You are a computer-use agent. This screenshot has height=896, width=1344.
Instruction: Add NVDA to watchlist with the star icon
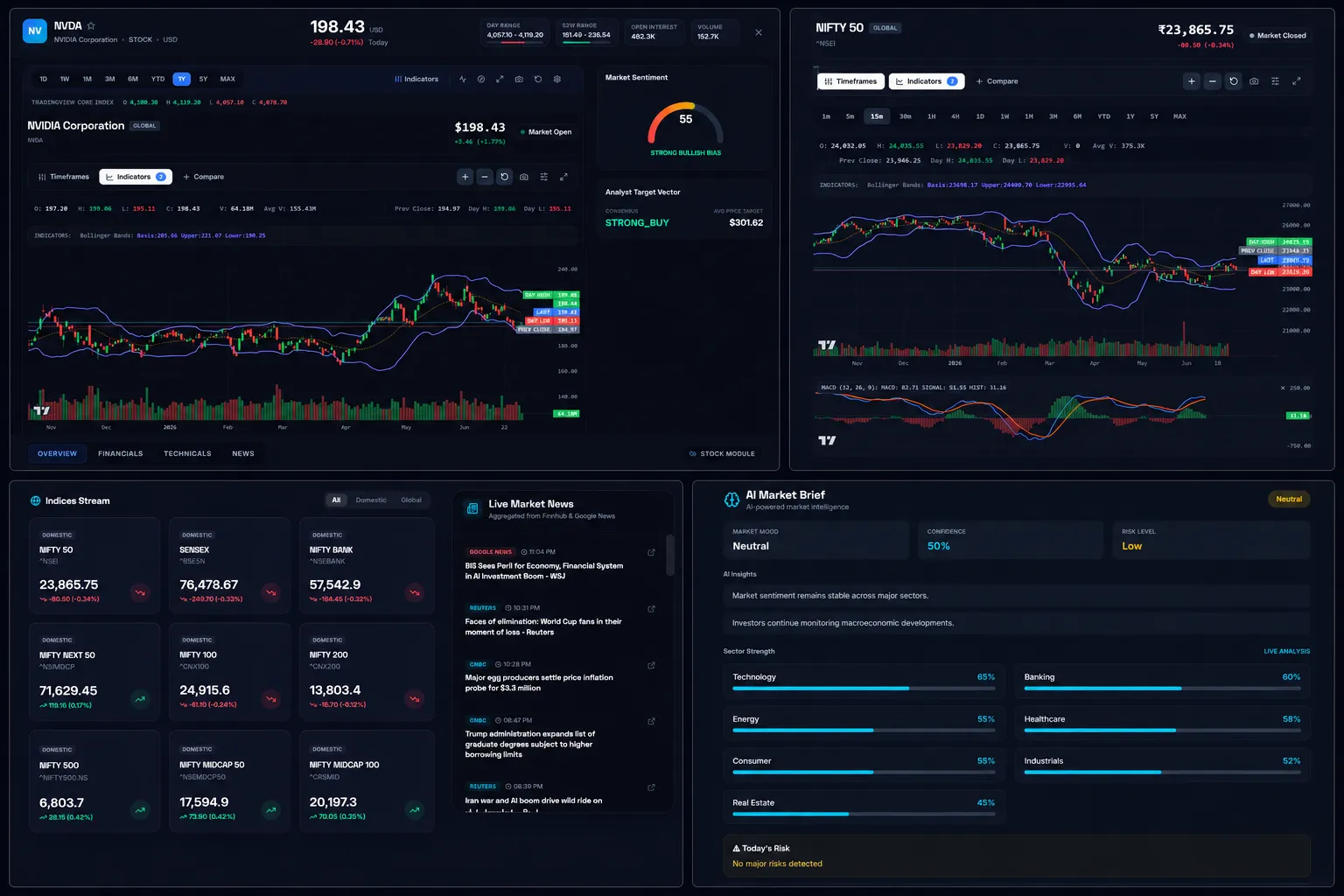(x=91, y=25)
